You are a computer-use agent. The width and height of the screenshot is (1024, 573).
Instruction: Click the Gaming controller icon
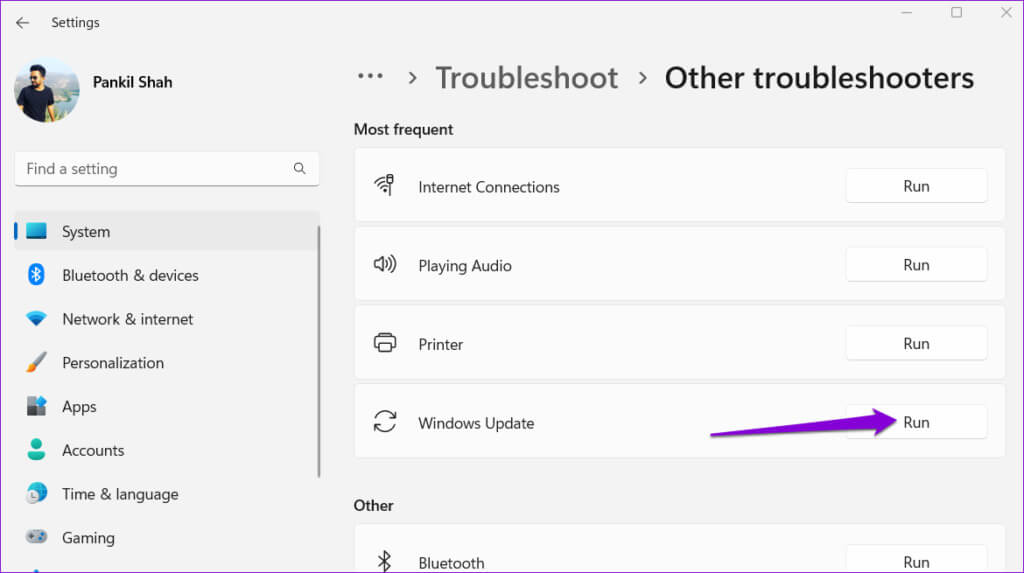pyautogui.click(x=37, y=536)
